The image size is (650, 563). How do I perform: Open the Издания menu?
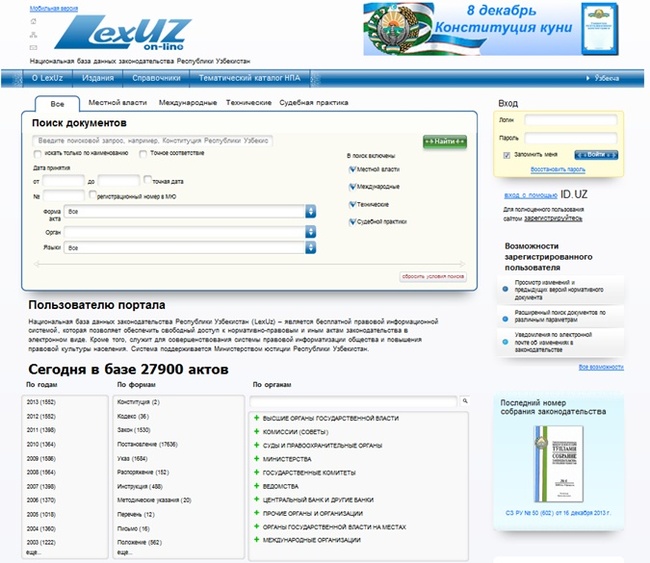98,78
